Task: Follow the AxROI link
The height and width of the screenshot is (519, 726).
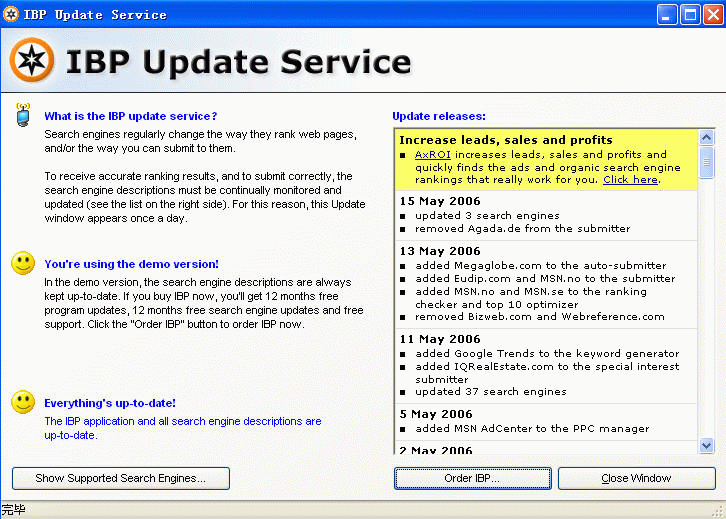Action: (432, 155)
